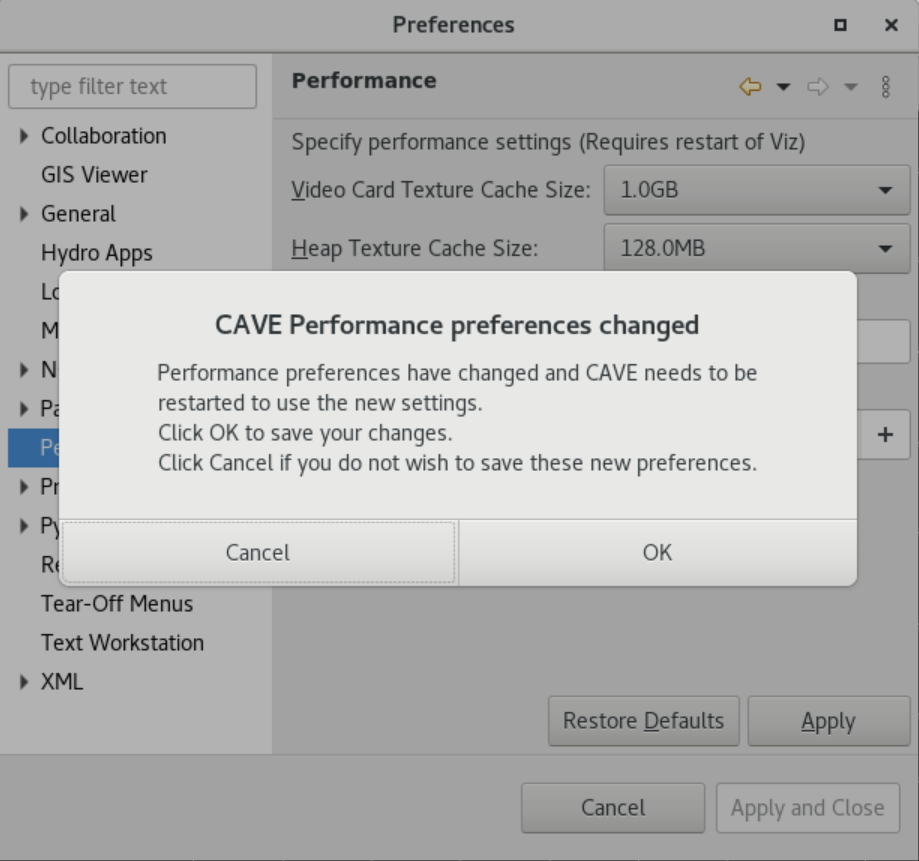Viewport: 919px width, 861px height.
Task: Select Tear-Off Menus preference page
Action: point(117,604)
